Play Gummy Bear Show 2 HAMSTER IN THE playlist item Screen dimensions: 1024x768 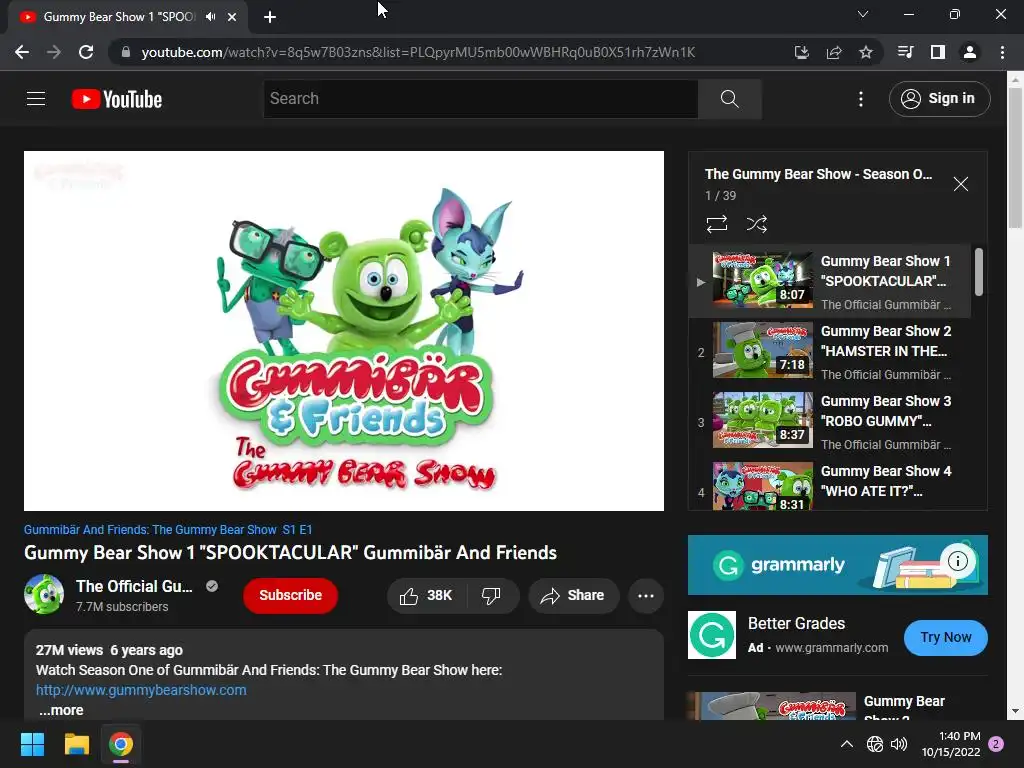point(830,351)
